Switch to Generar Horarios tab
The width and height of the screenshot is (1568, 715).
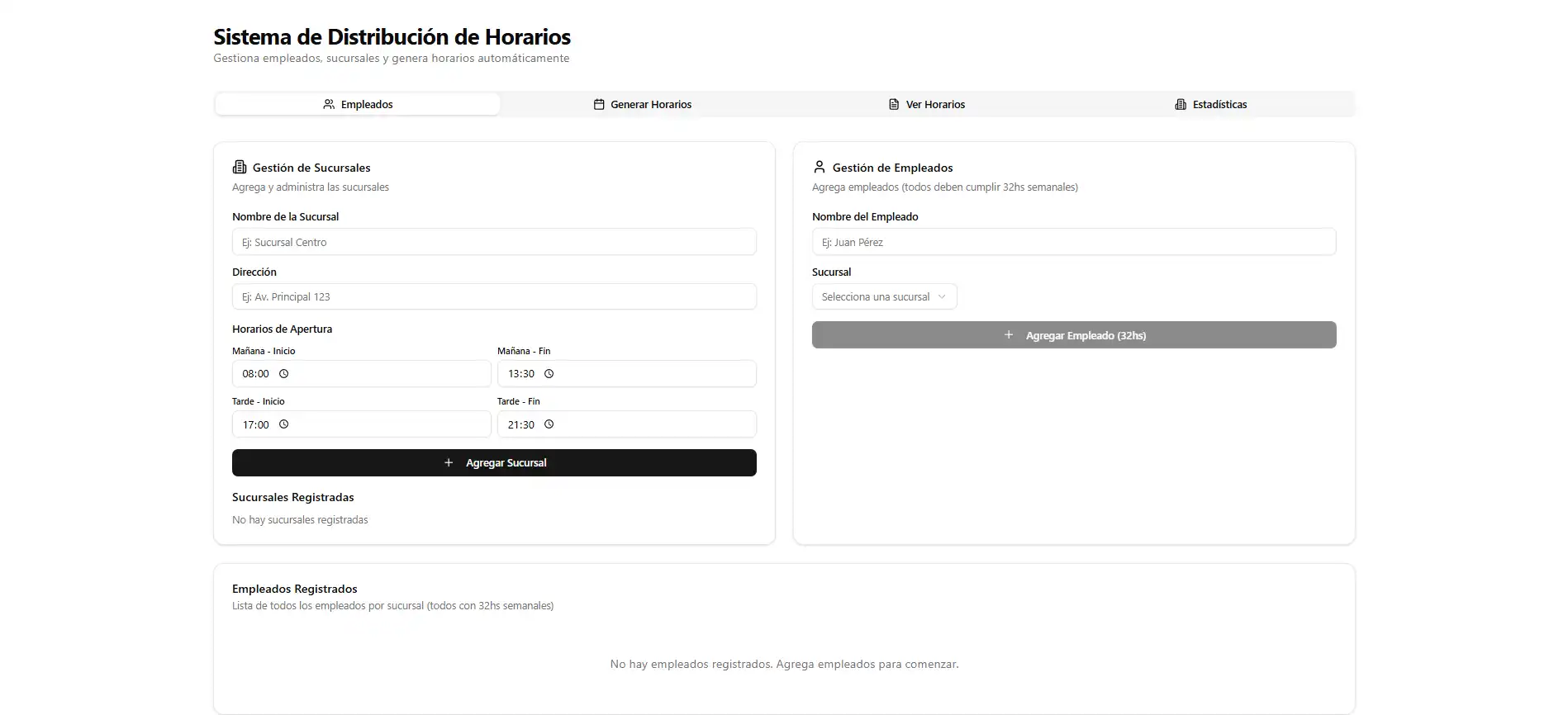click(x=642, y=104)
